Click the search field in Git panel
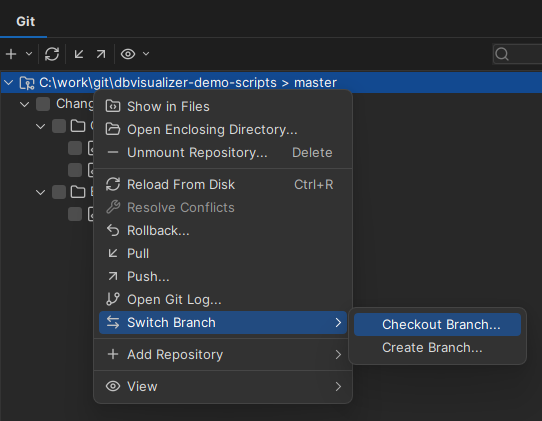 (x=517, y=54)
